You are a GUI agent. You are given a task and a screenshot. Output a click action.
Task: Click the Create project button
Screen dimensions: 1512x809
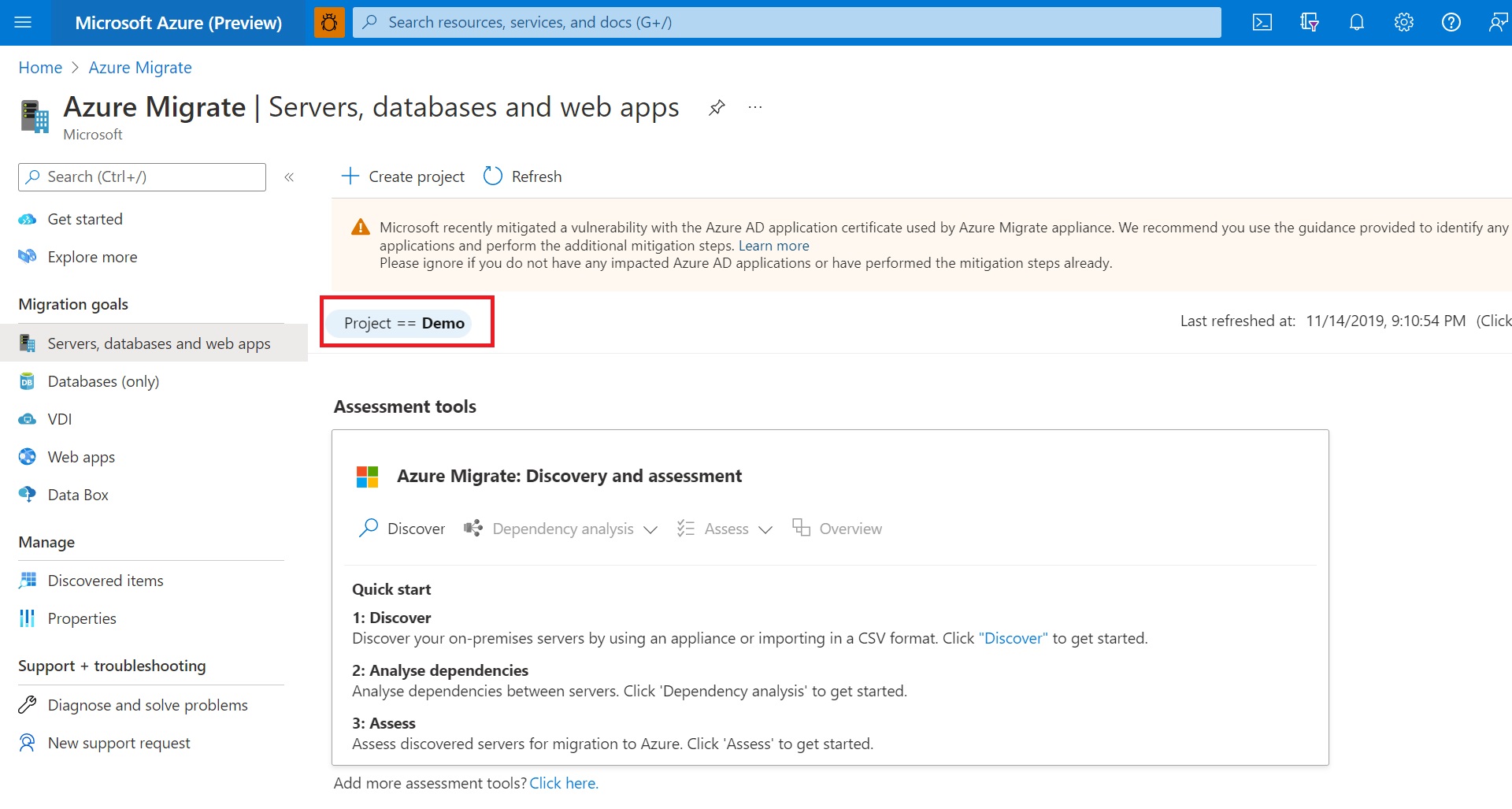tap(403, 176)
